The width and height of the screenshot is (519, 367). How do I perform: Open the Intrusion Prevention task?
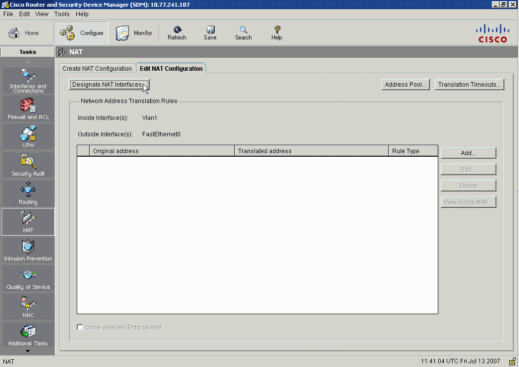28,250
